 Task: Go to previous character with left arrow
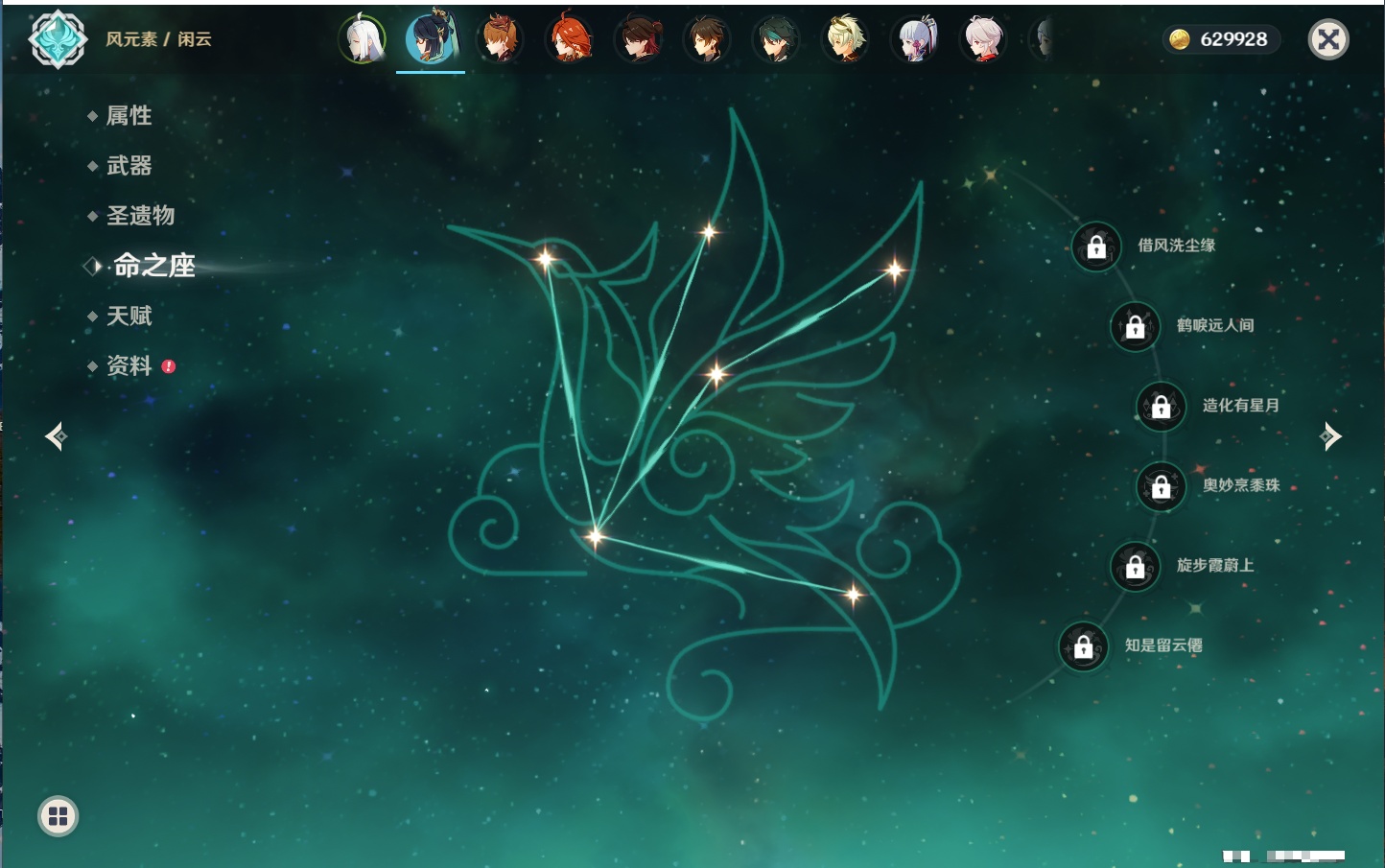click(57, 436)
